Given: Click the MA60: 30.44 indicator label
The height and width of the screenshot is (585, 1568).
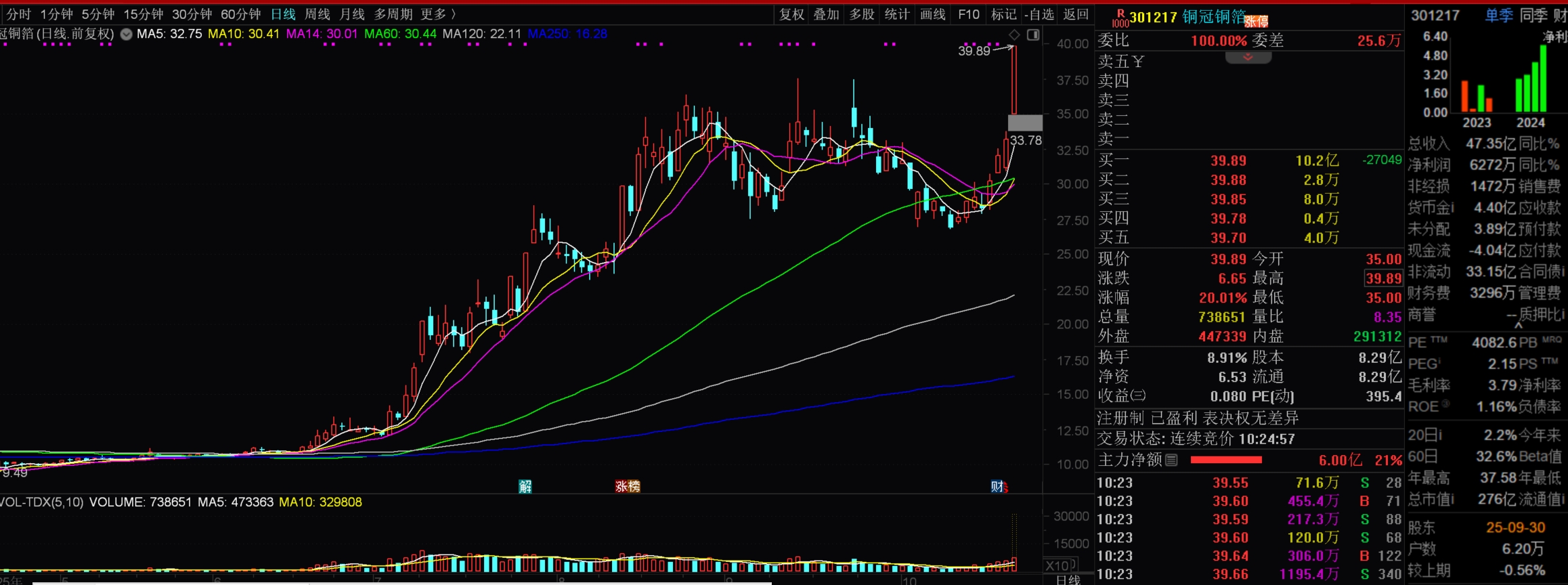Looking at the screenshot, I should (400, 34).
